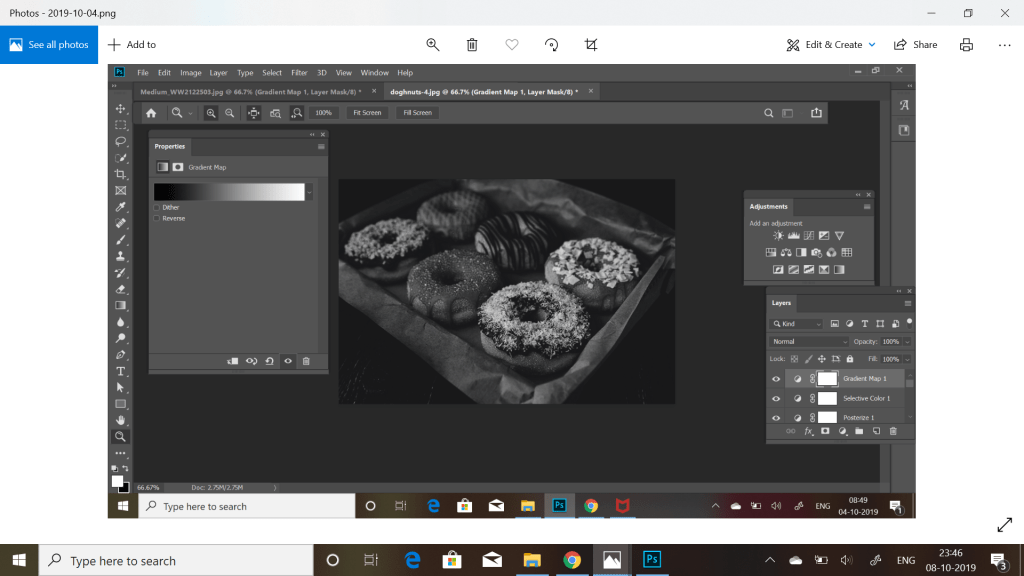This screenshot has height=576, width=1024.
Task: Open the Normal blend mode dropdown
Action: point(809,341)
